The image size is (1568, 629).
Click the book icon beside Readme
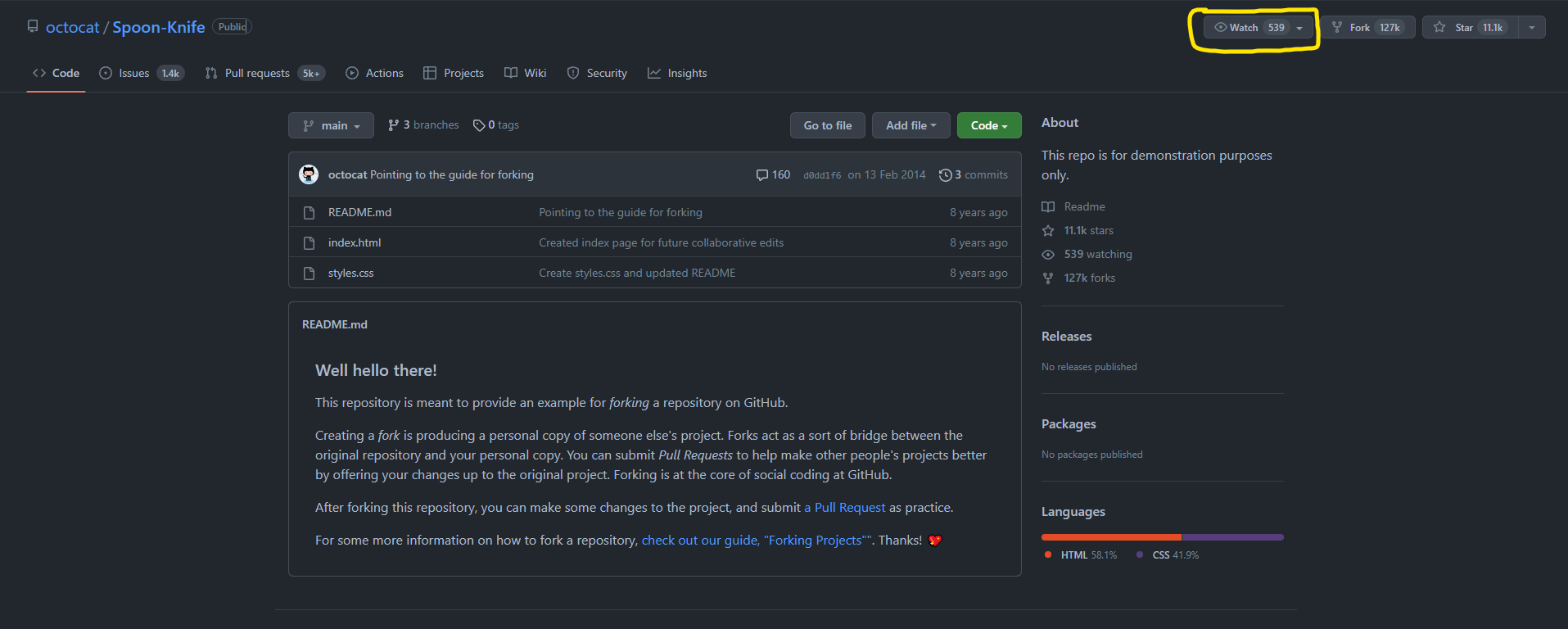point(1048,206)
